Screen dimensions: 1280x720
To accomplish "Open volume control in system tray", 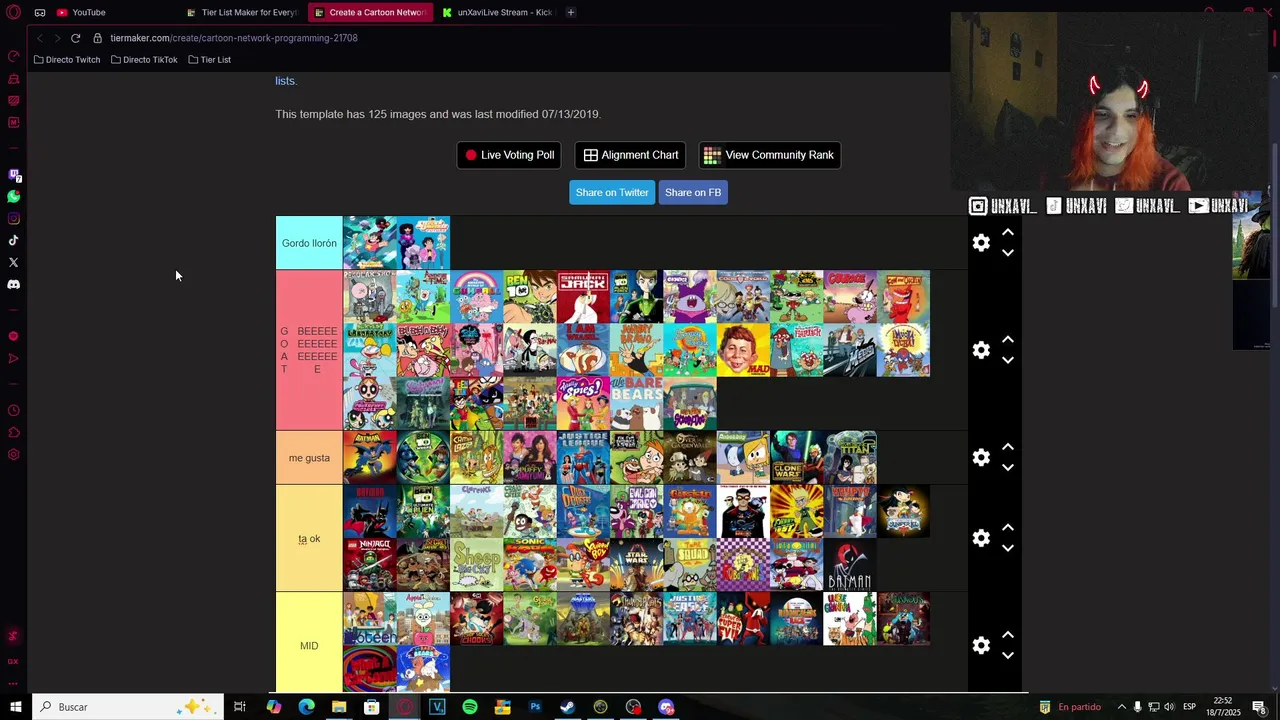I will pos(1169,707).
